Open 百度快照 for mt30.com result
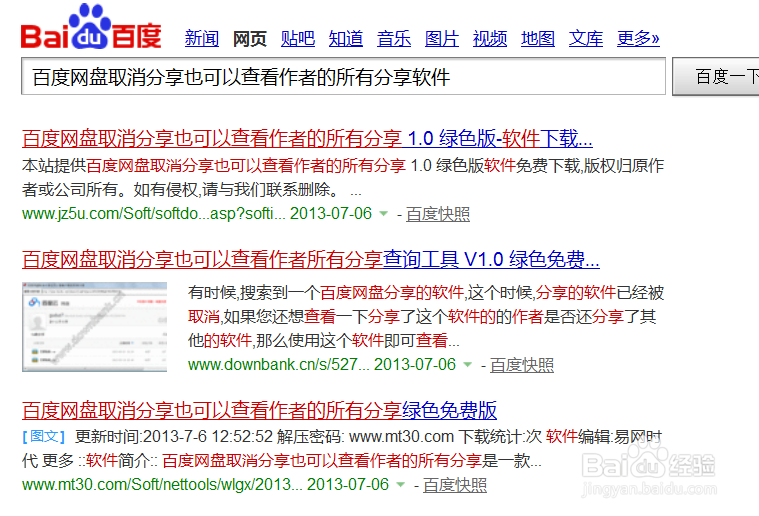 coord(455,485)
